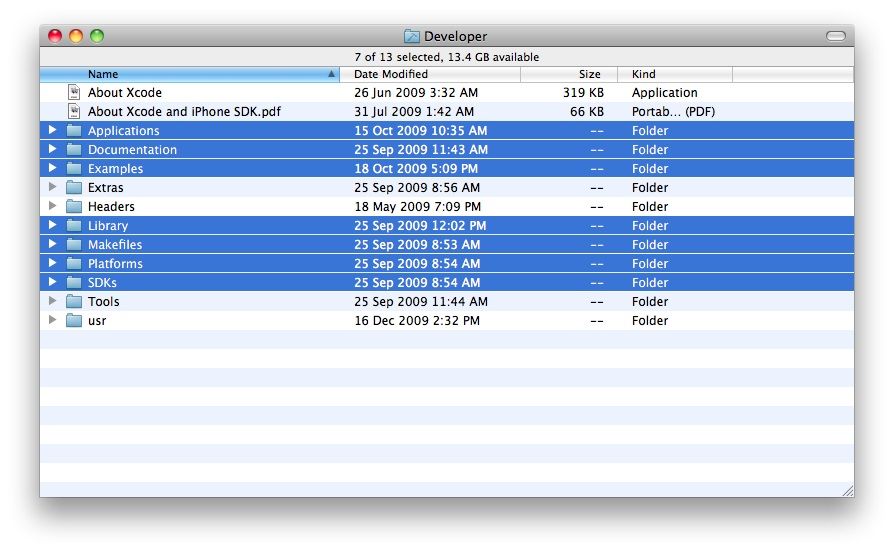This screenshot has height=552, width=894.
Task: Expand the Platforms folder disclosure triangle
Action: point(52,263)
